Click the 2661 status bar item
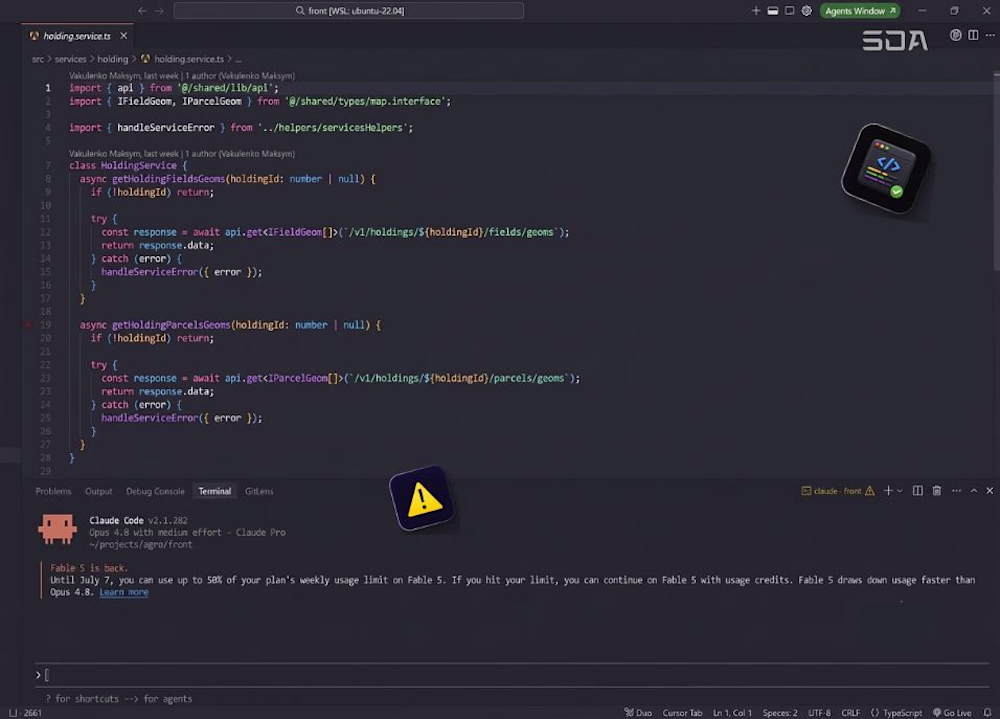 click(x=26, y=713)
